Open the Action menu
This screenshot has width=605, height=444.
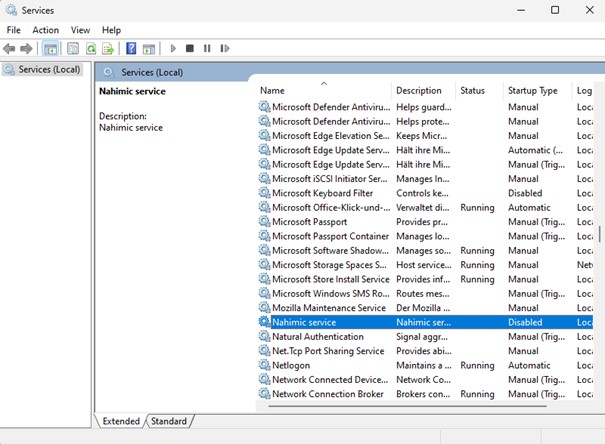45,30
